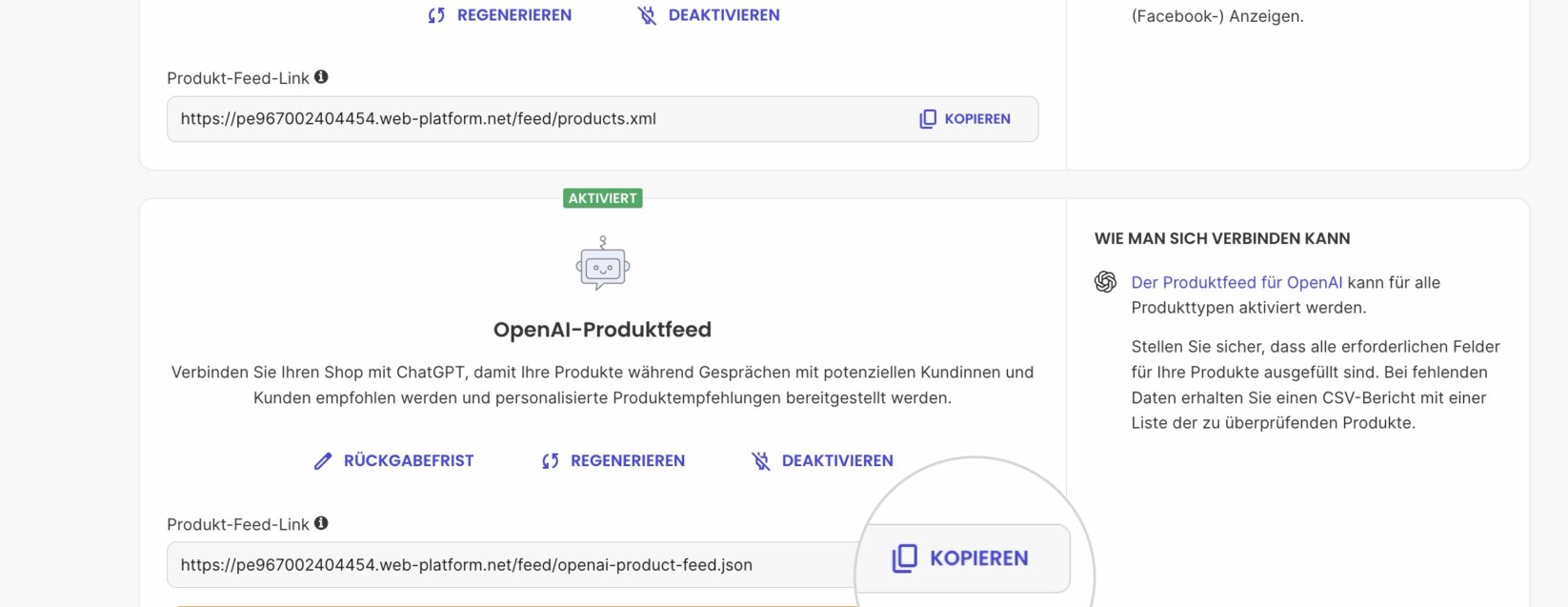The width and height of the screenshot is (1568, 607).
Task: Click products.xml feed URL field
Action: pyautogui.click(x=602, y=119)
